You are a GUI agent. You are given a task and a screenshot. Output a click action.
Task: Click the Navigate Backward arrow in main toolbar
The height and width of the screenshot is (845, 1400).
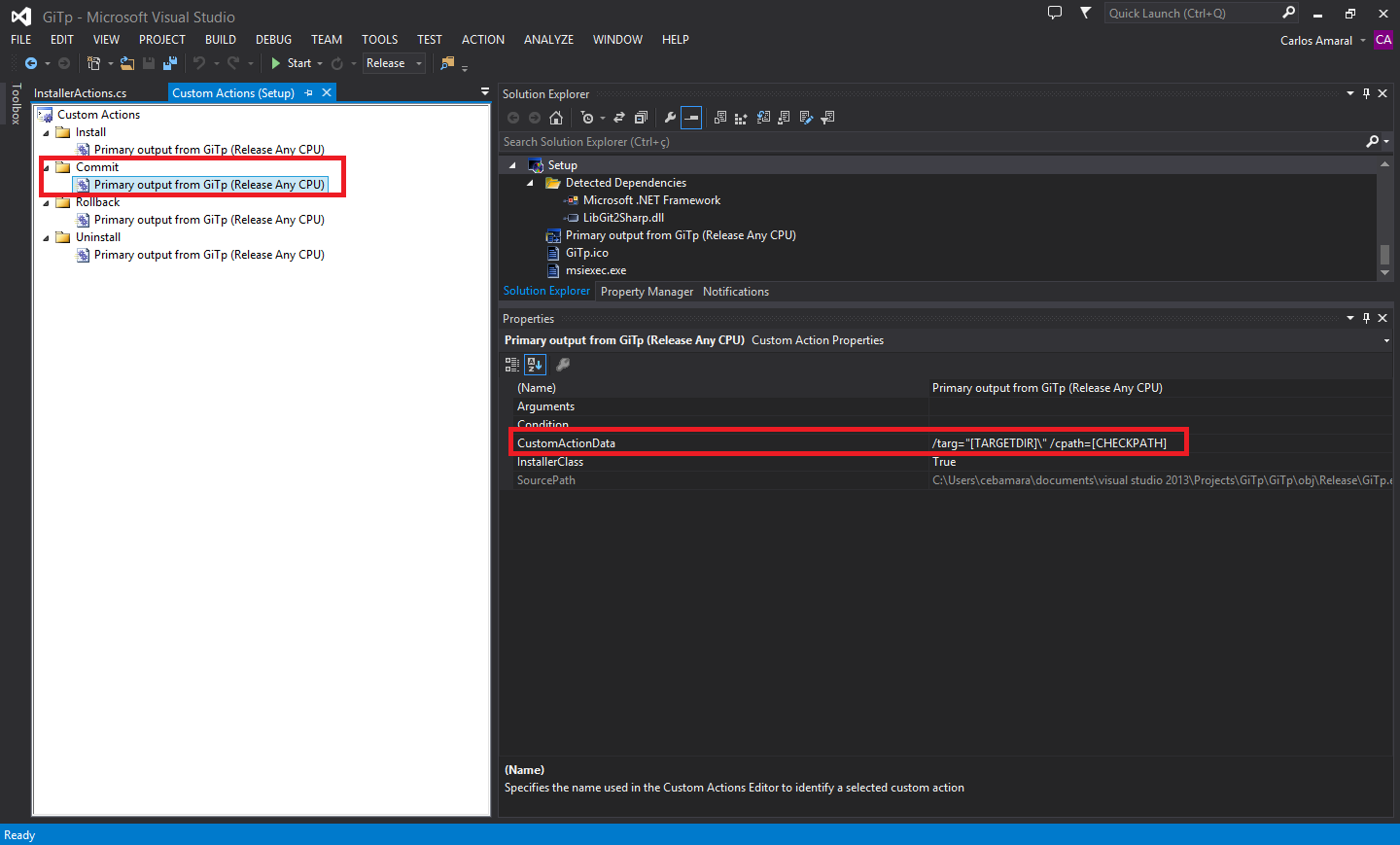tap(31, 63)
